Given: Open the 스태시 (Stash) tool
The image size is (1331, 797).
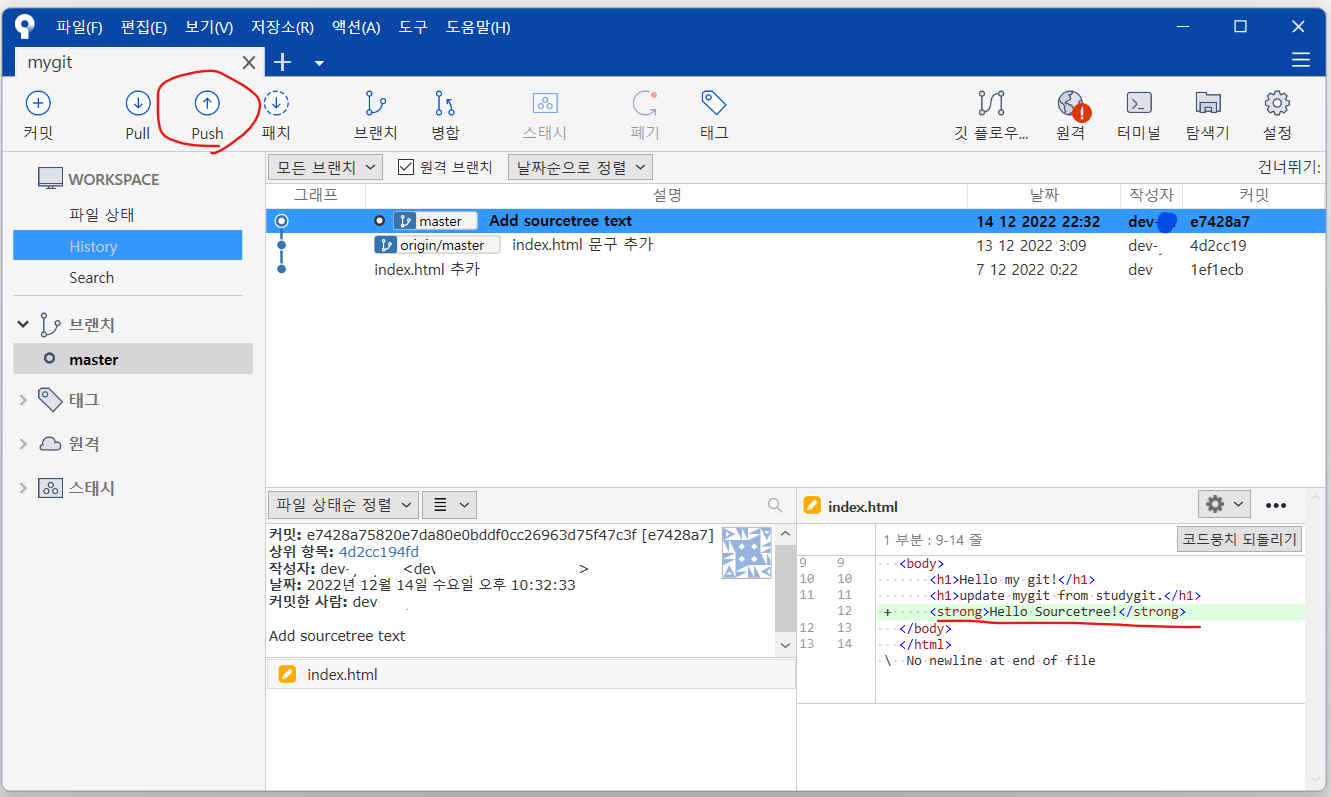Looking at the screenshot, I should (x=545, y=113).
